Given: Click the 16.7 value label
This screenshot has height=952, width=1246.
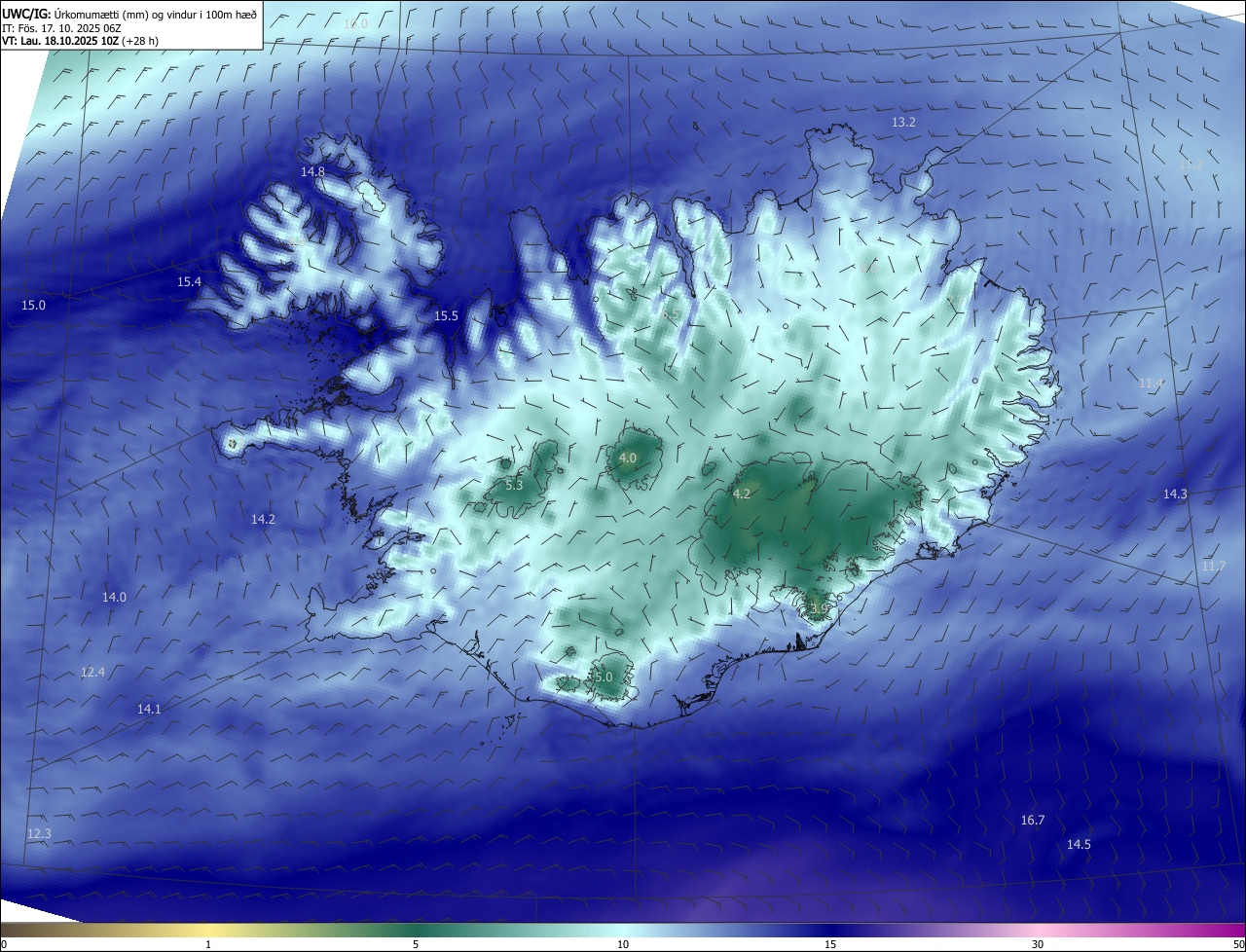Looking at the screenshot, I should click(1033, 821).
